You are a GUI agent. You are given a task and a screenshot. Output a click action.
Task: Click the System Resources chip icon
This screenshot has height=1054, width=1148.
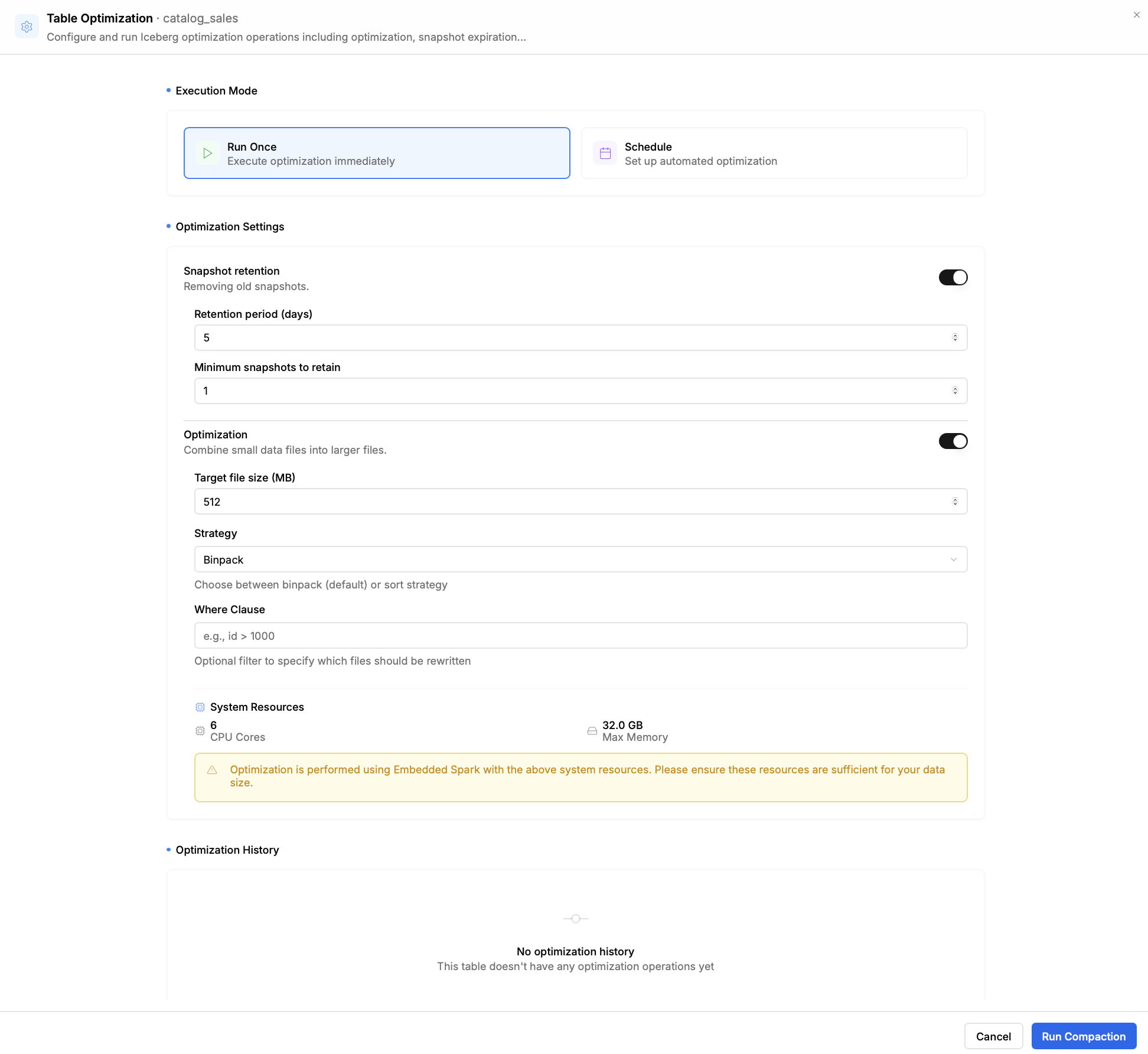tap(200, 707)
